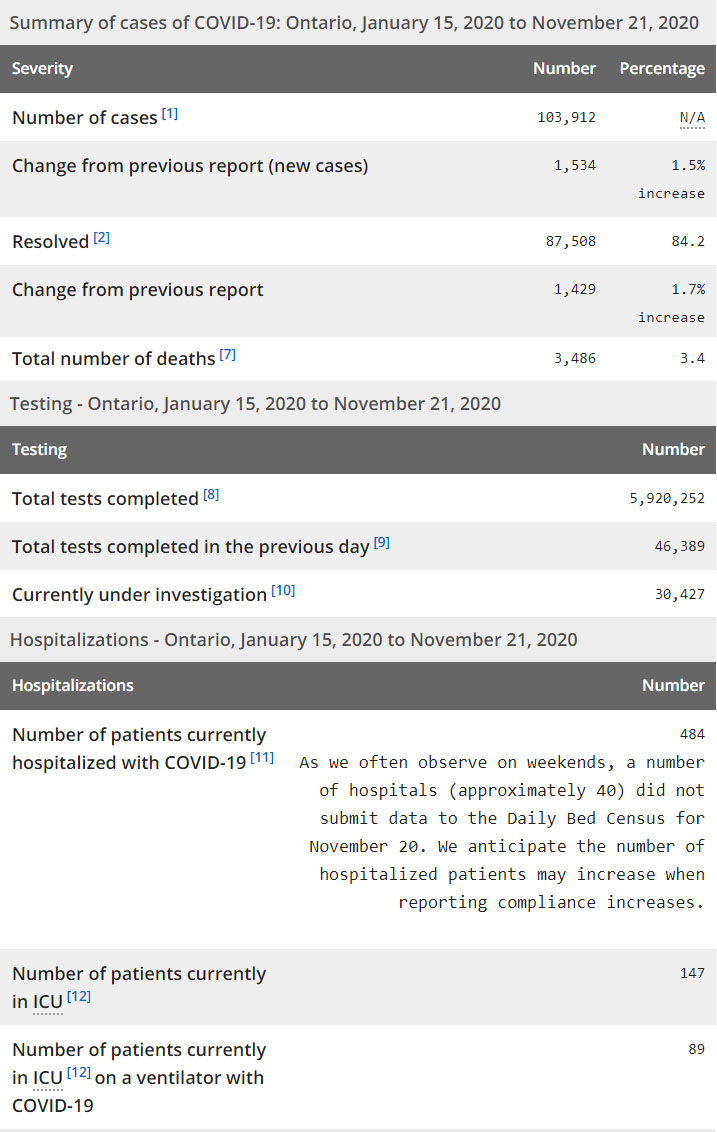The image size is (717, 1132).
Task: Click the deaths count 3,486
Action: coord(574,358)
